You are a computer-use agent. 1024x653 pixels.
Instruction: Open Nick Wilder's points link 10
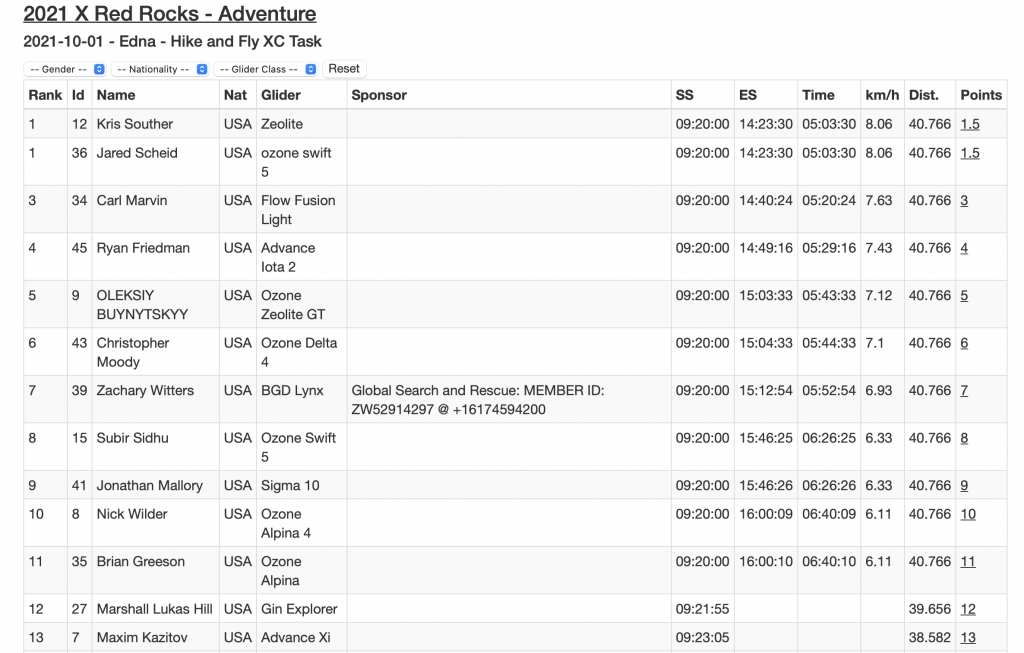click(967, 514)
